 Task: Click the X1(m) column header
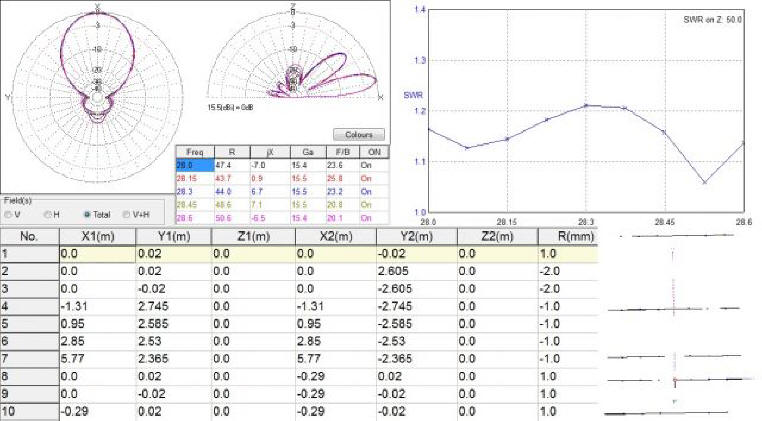98,237
